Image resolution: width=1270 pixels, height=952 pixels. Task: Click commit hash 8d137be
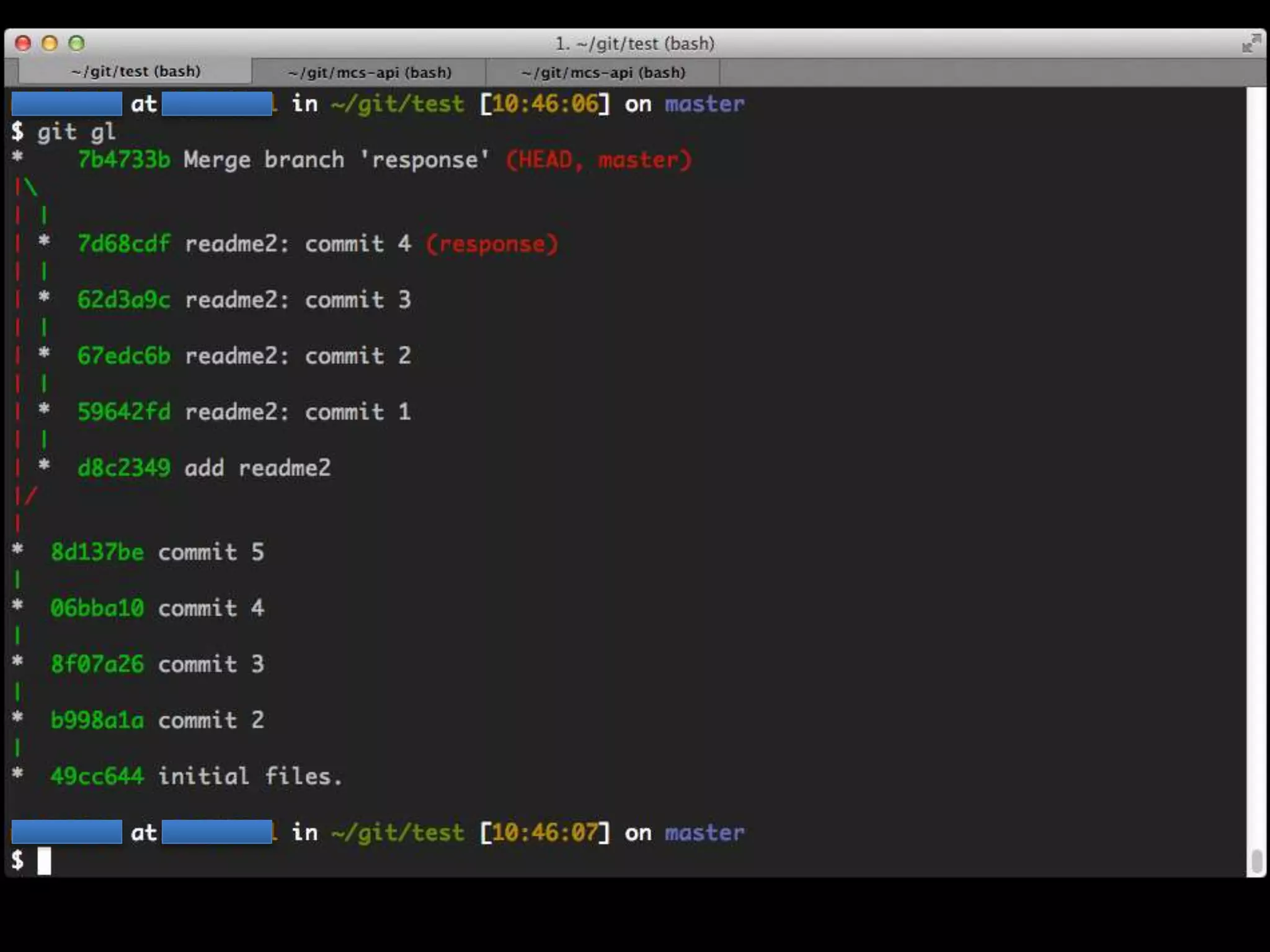tap(97, 552)
